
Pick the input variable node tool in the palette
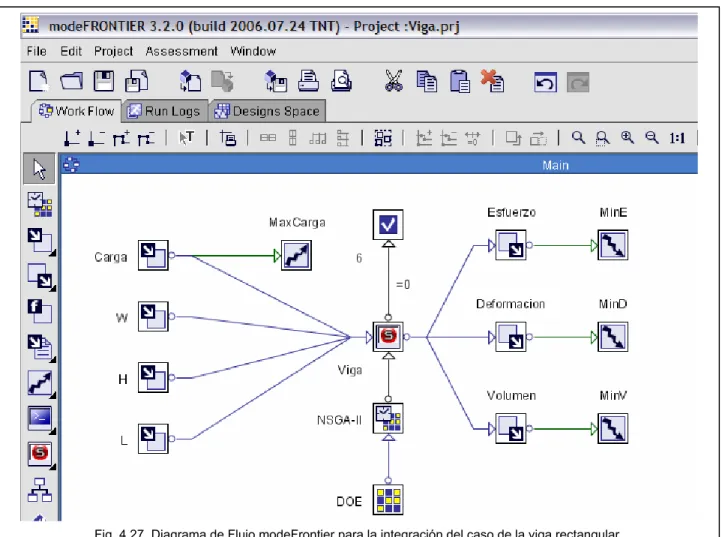tap(41, 241)
